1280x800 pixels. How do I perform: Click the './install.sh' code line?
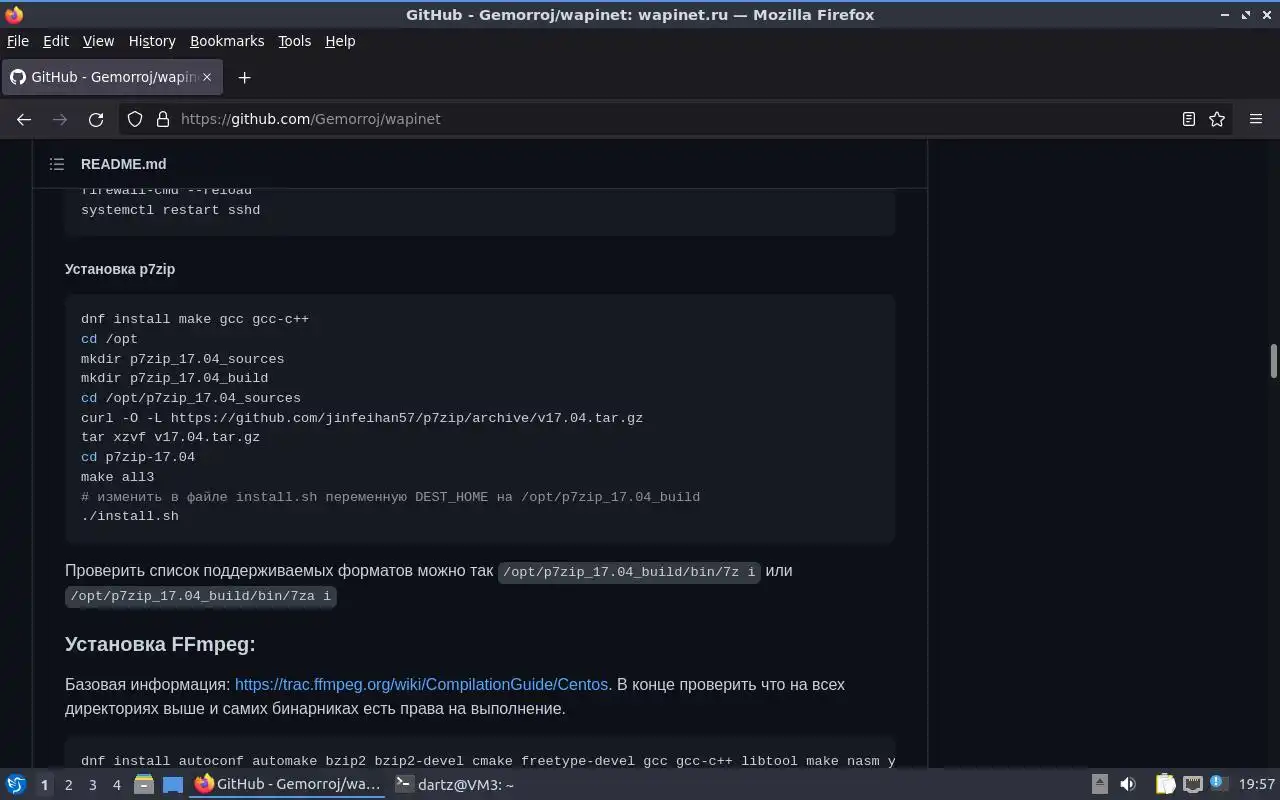[x=130, y=516]
